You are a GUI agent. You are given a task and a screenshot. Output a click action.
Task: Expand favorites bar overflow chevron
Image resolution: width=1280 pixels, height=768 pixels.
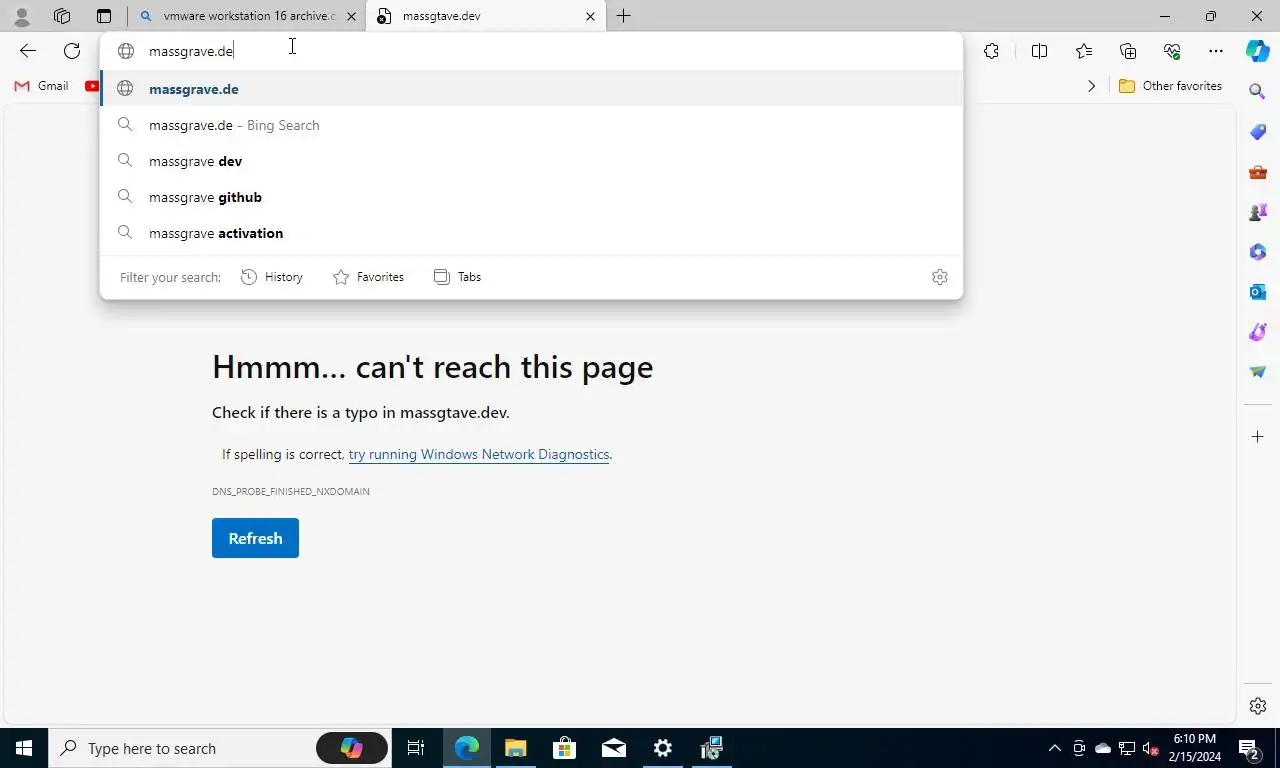click(x=1091, y=86)
